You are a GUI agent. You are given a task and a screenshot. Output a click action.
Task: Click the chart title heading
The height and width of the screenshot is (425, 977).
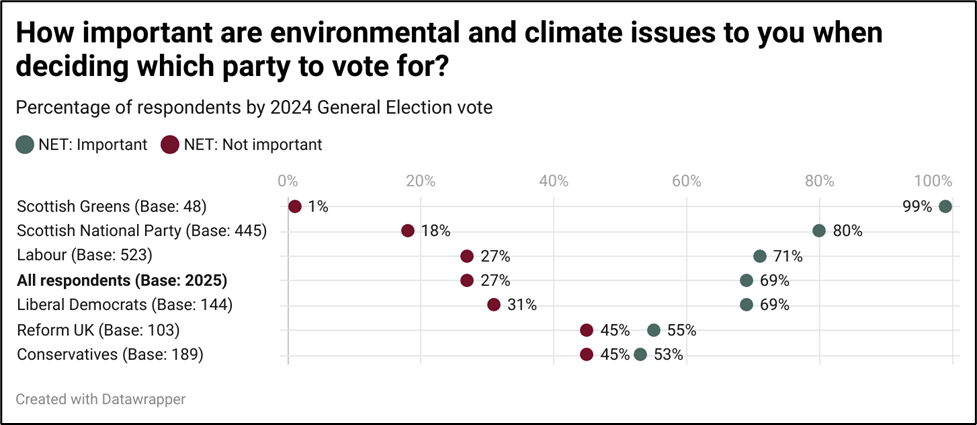[x=450, y=50]
